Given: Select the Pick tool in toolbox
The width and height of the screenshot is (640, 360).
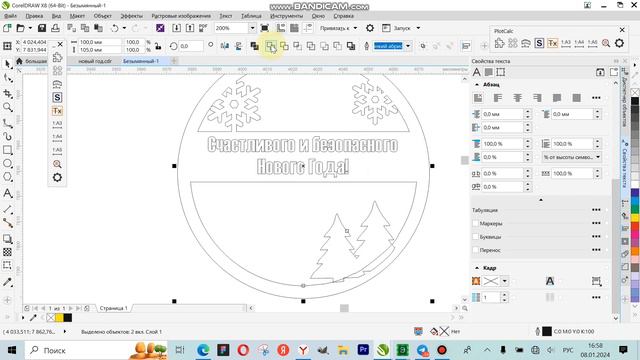Looking at the screenshot, I should [7, 64].
